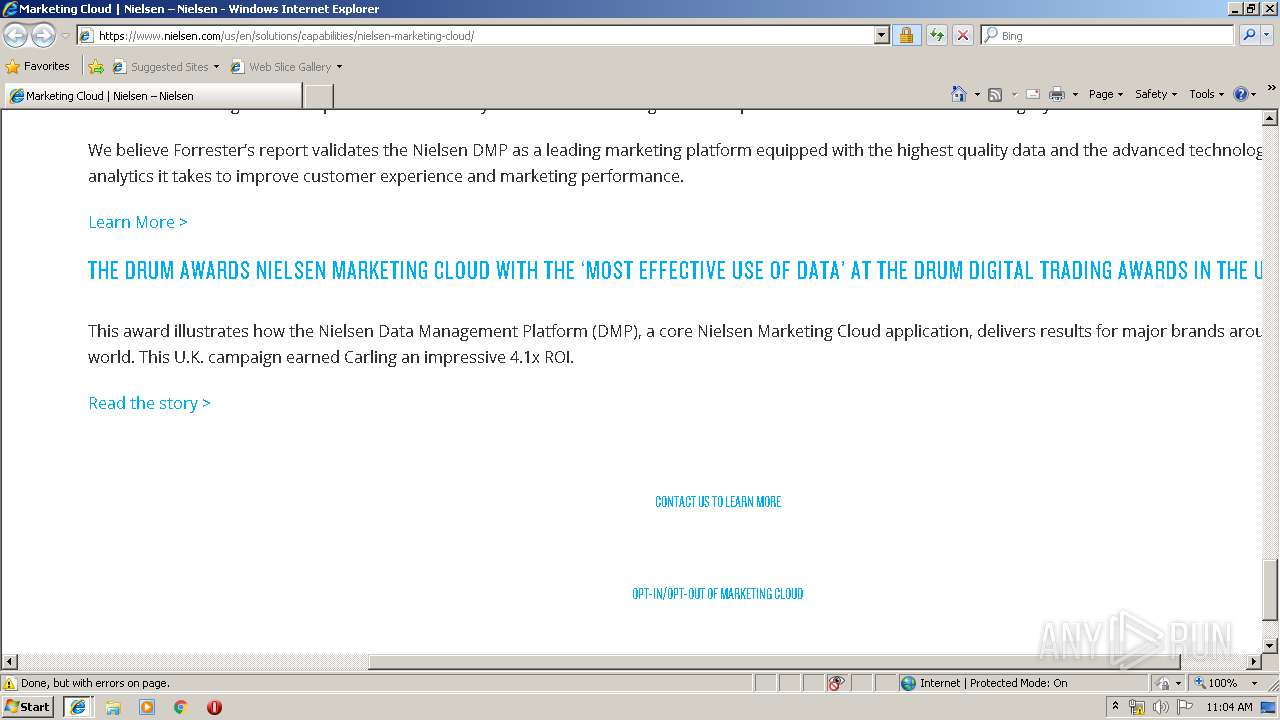Expand the address bar history dropdown
Screen dimensions: 1280x720
tap(881, 36)
